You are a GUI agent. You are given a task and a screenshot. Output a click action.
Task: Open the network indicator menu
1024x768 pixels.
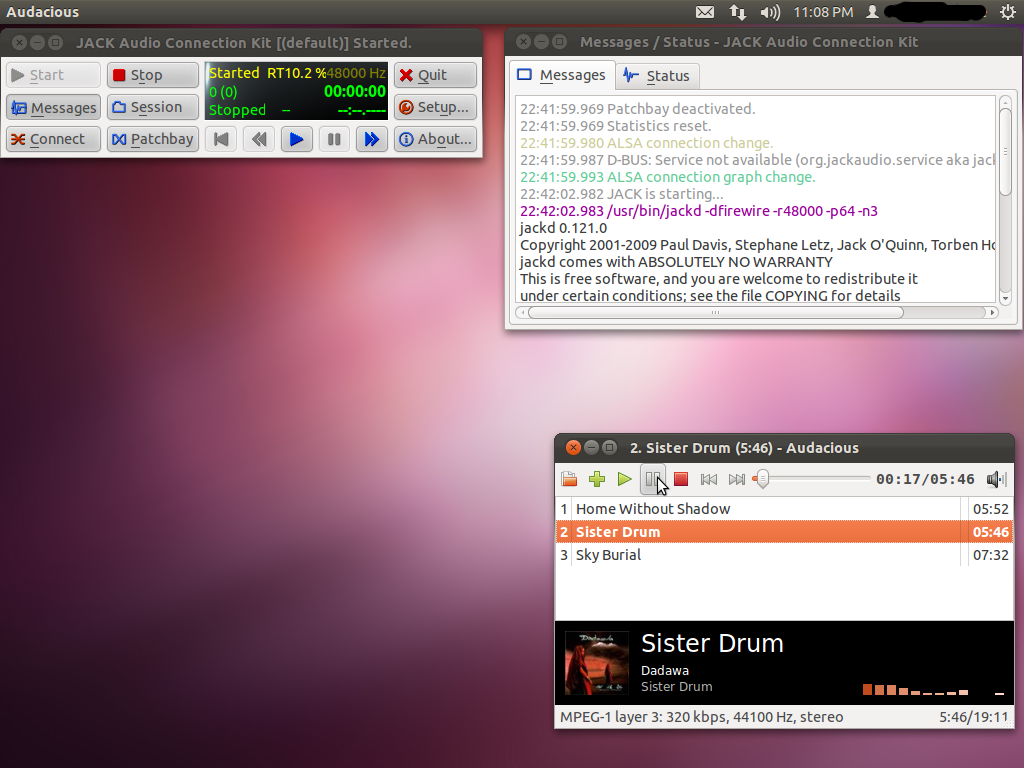(738, 12)
